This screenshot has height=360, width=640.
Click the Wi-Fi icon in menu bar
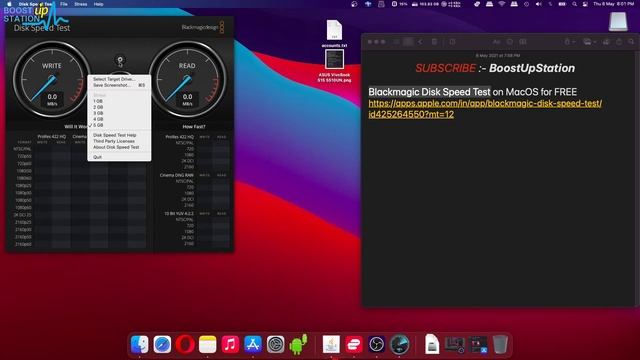[502, 4]
